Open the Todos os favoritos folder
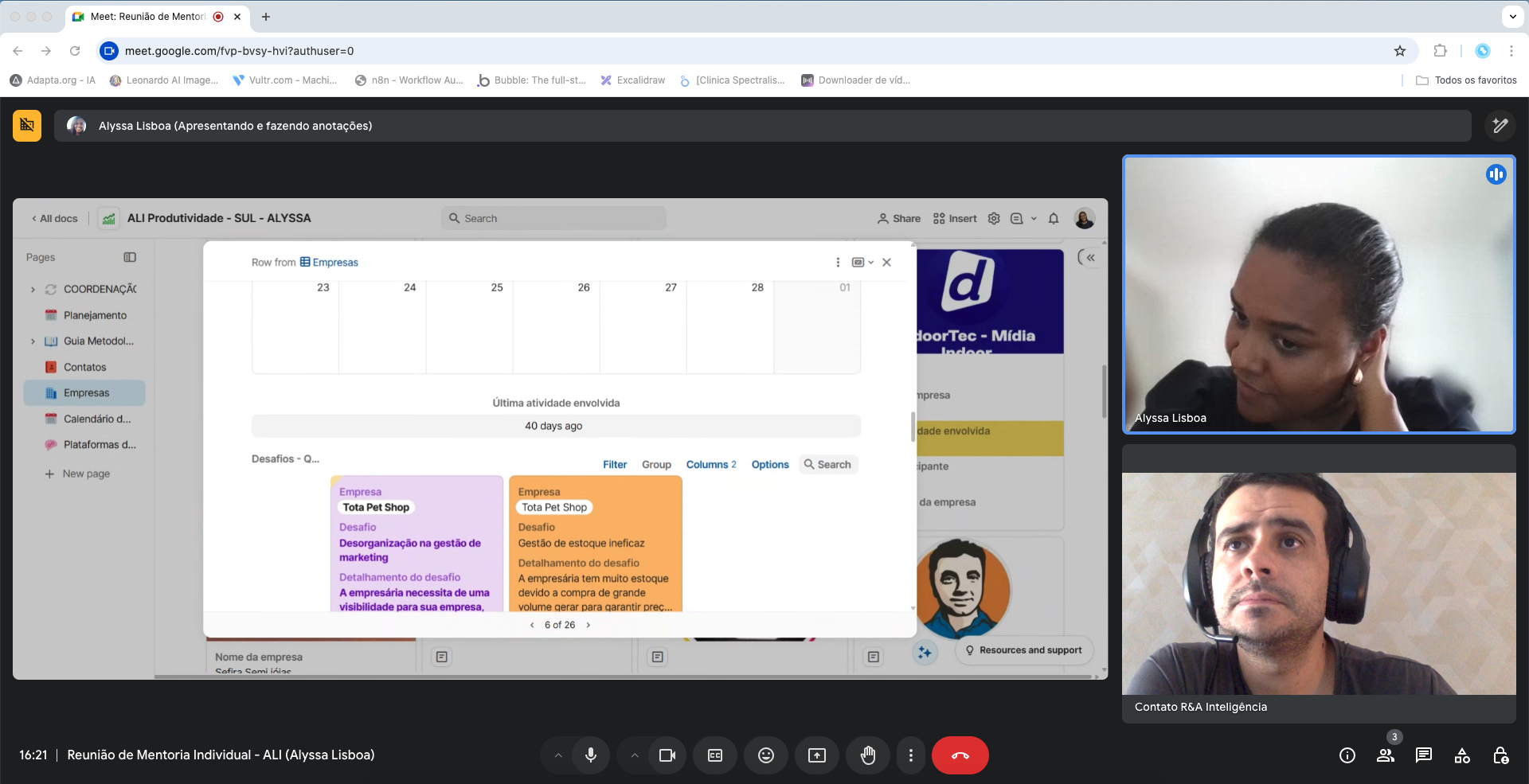This screenshot has height=784, width=1529. 1466,80
